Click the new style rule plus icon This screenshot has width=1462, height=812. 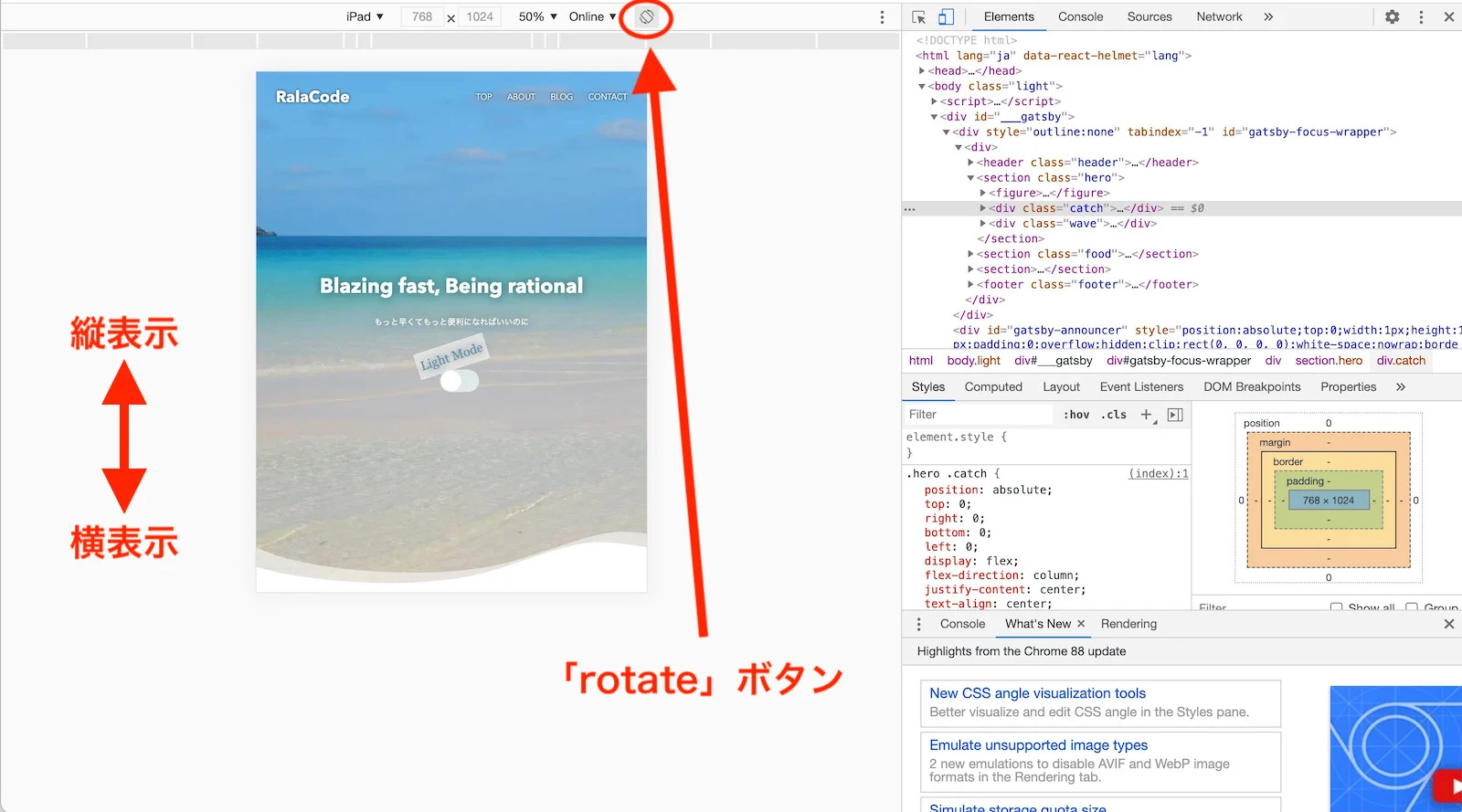[1147, 415]
